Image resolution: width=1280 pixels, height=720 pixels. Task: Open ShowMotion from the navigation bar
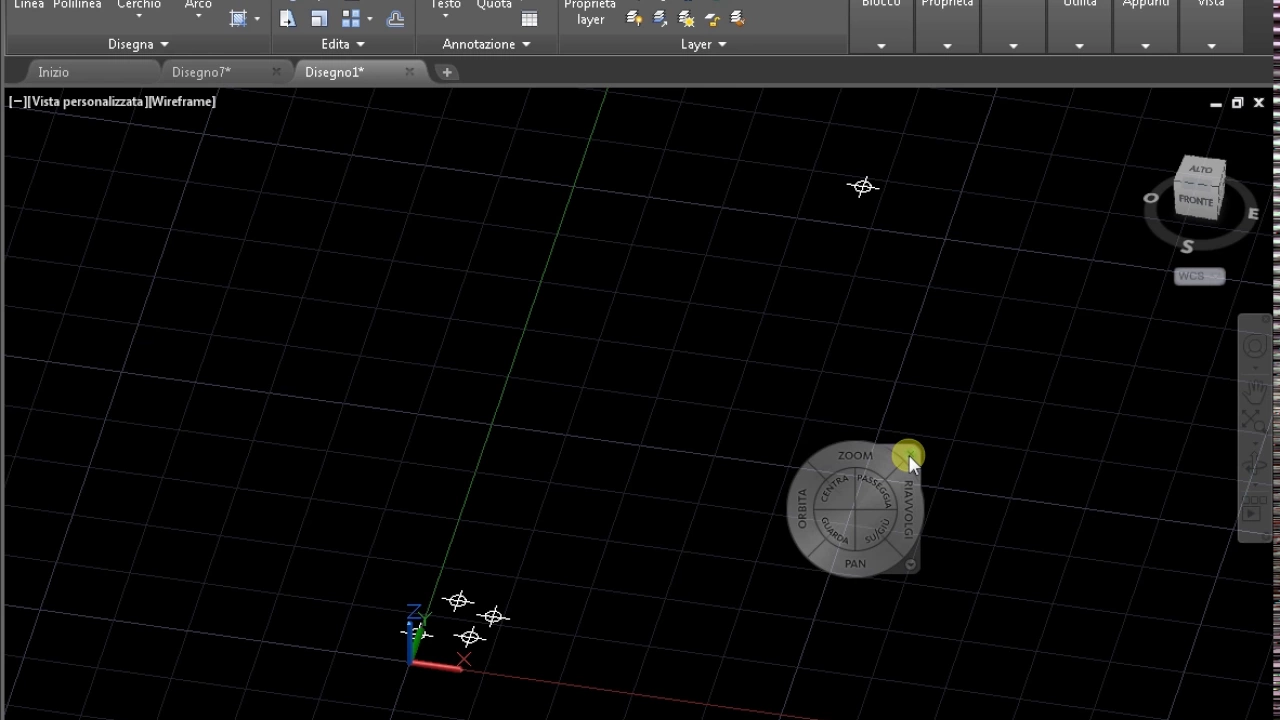tap(1254, 507)
